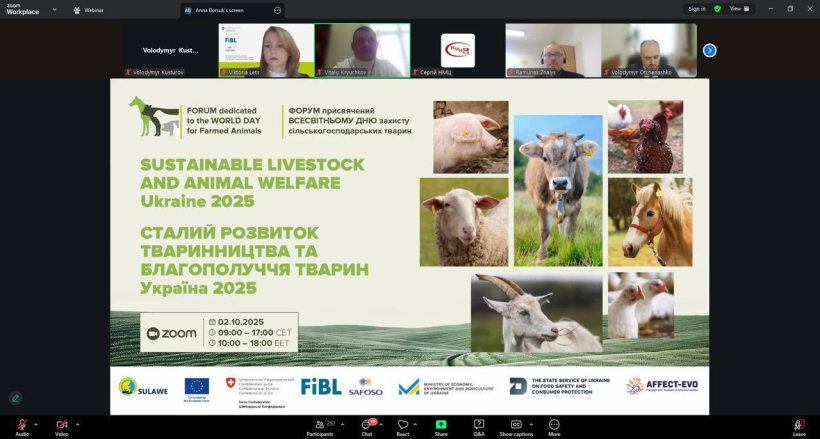Screen dimensions: 820x439
Task: Click the Sign in button
Action: click(x=696, y=9)
